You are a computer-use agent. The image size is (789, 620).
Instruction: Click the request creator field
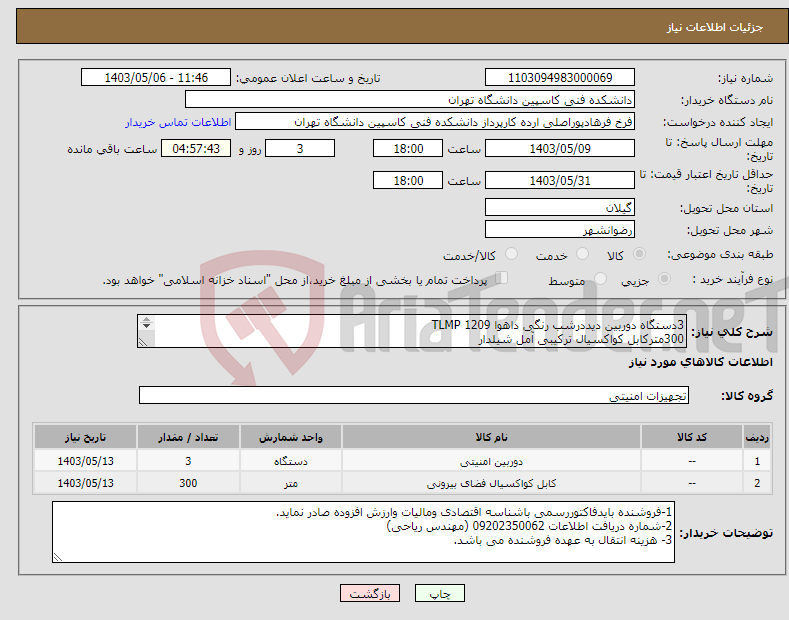click(x=435, y=122)
